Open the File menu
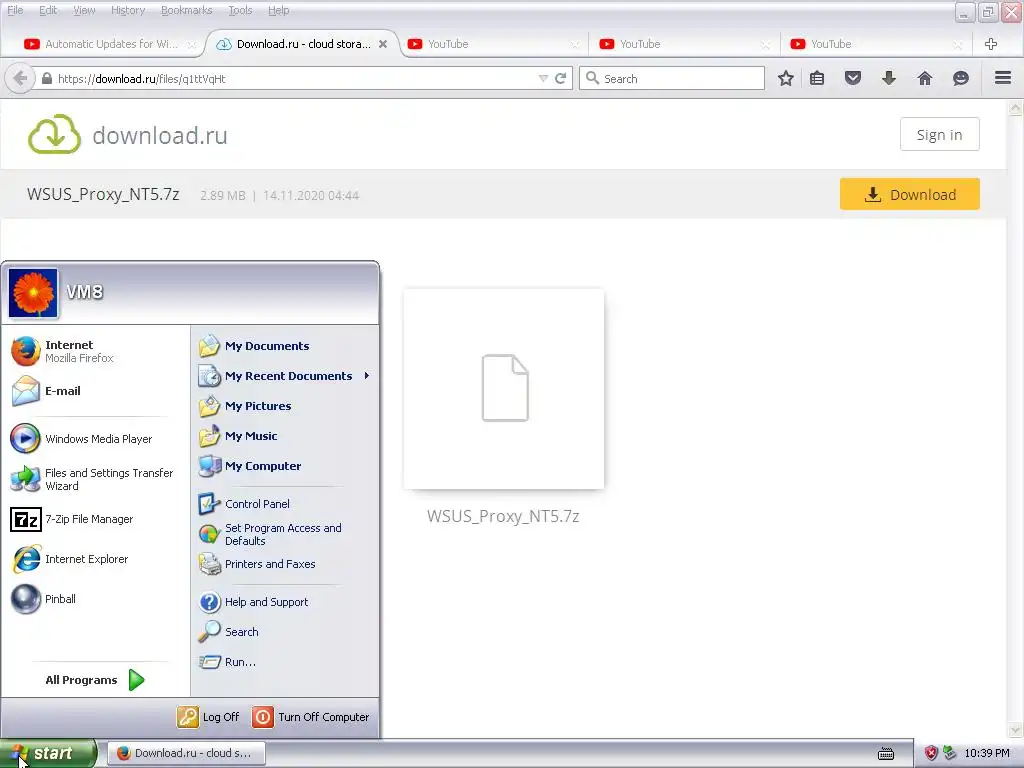1024x768 pixels. point(15,10)
